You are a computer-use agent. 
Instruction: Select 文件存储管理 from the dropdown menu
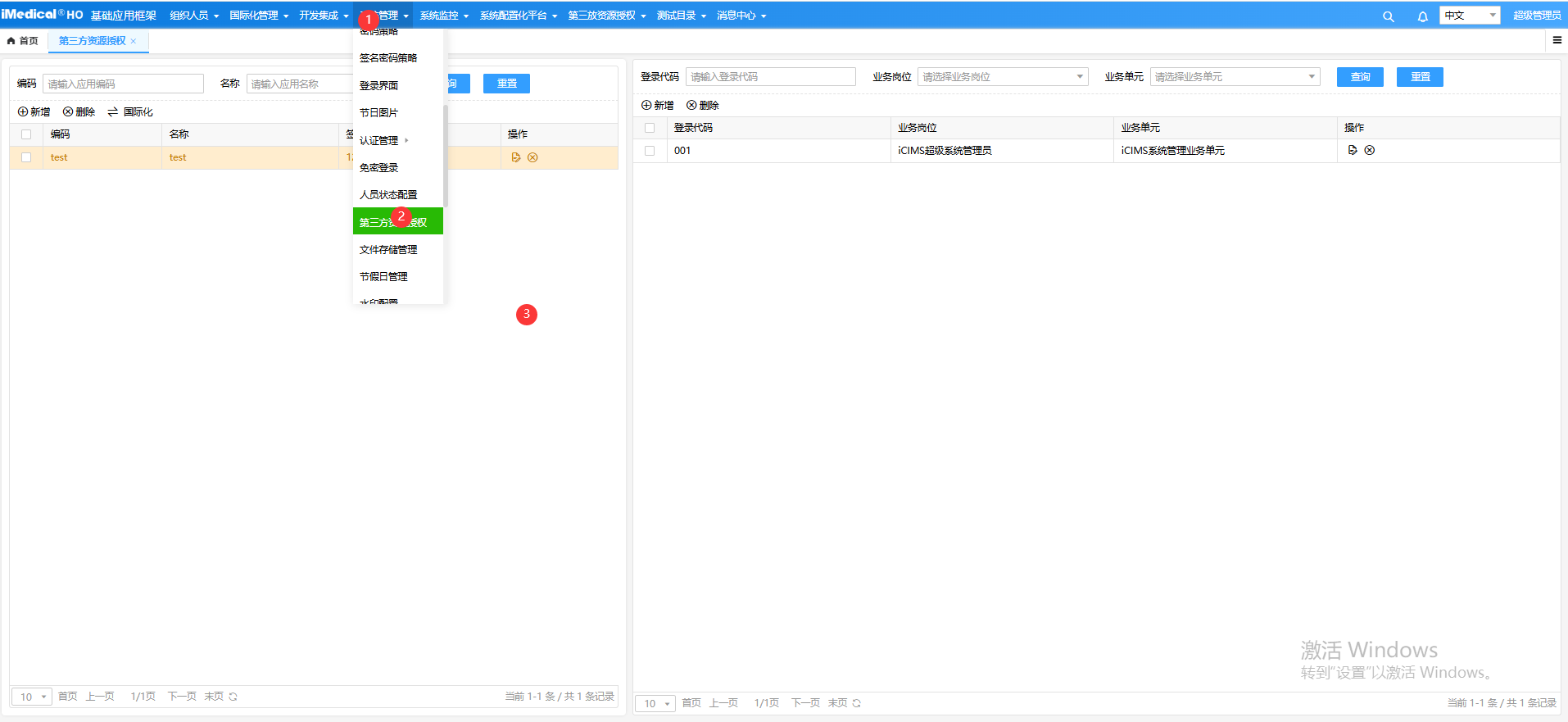[x=388, y=249]
